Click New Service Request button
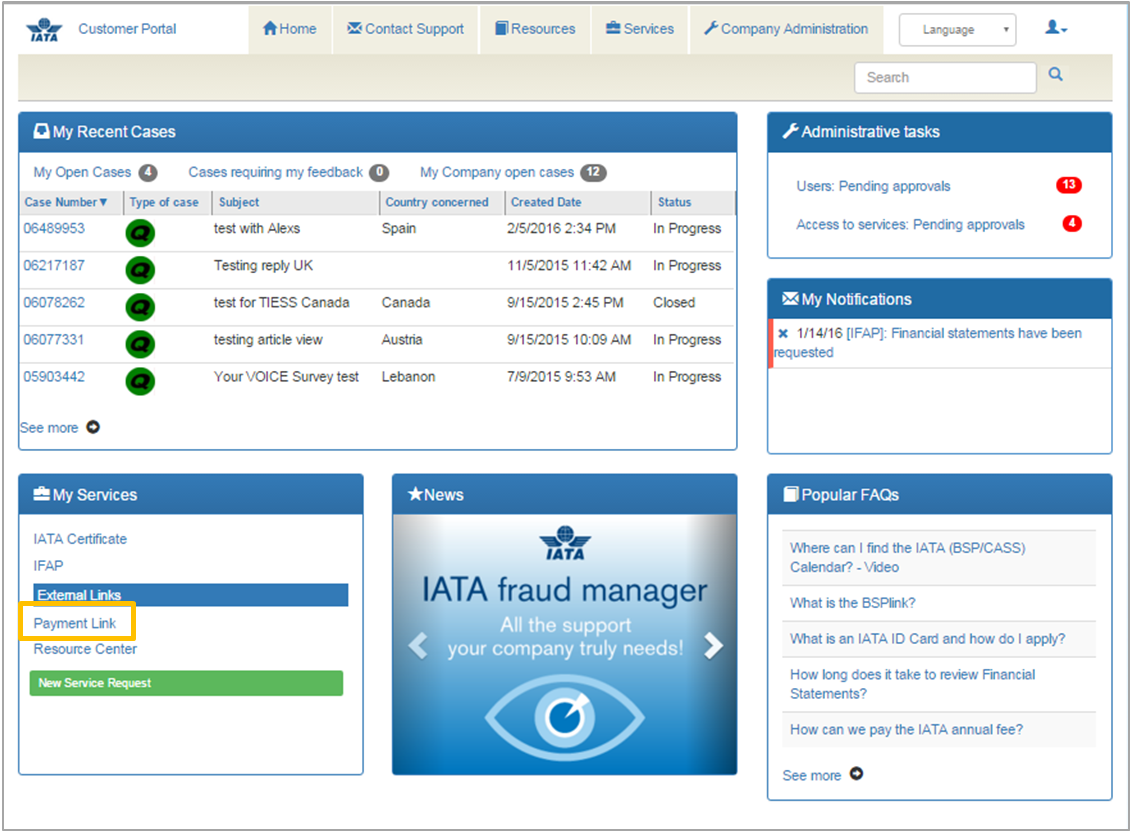This screenshot has height=833, width=1132. (186, 683)
